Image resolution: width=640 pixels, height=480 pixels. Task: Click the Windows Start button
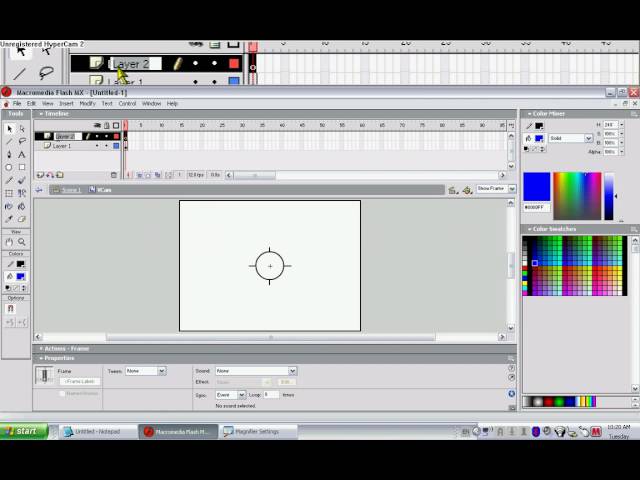(x=24, y=431)
